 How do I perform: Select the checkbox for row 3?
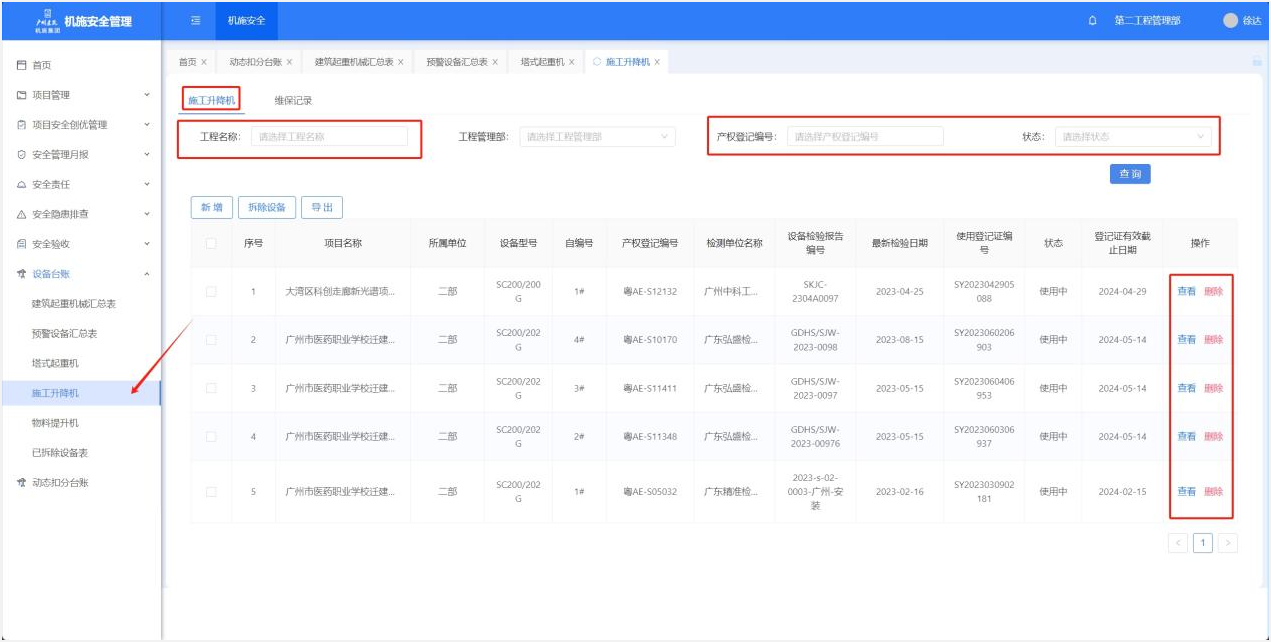pos(210,388)
